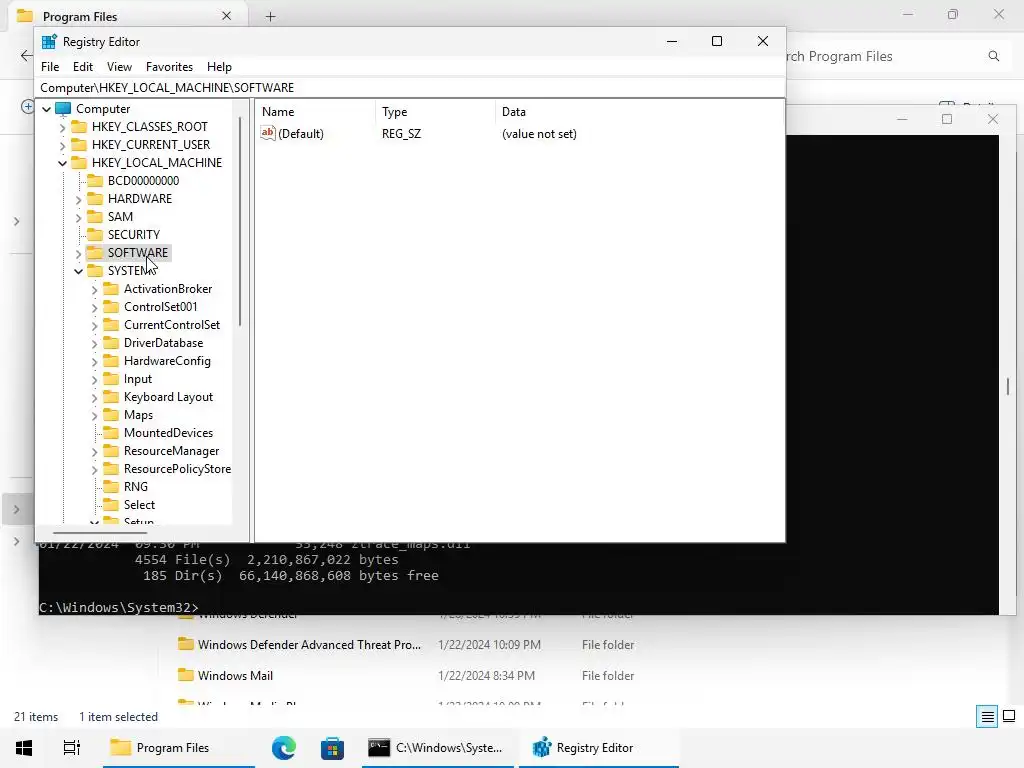This screenshot has height=768, width=1024.
Task: Expand the DriverDatabase key
Action: [95, 344]
